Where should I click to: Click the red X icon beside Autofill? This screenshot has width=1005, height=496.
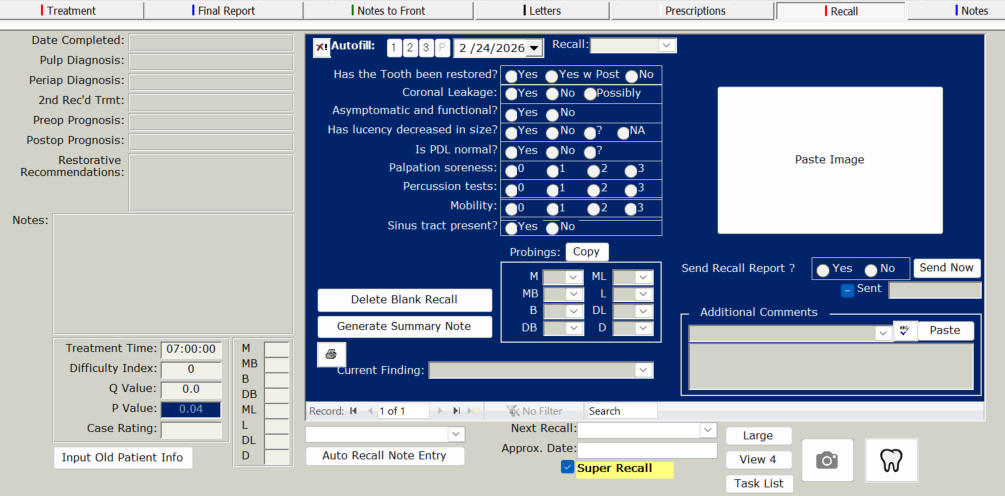(321, 47)
